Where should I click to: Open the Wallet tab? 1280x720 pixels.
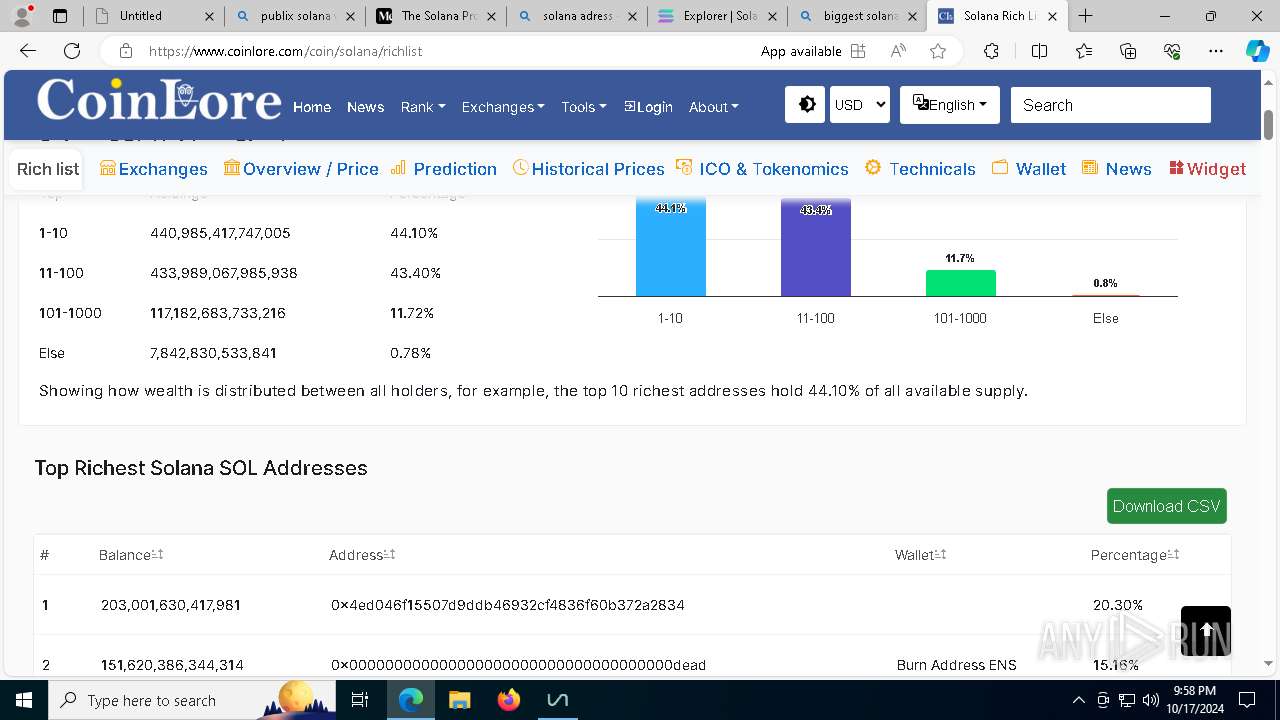[1029, 169]
